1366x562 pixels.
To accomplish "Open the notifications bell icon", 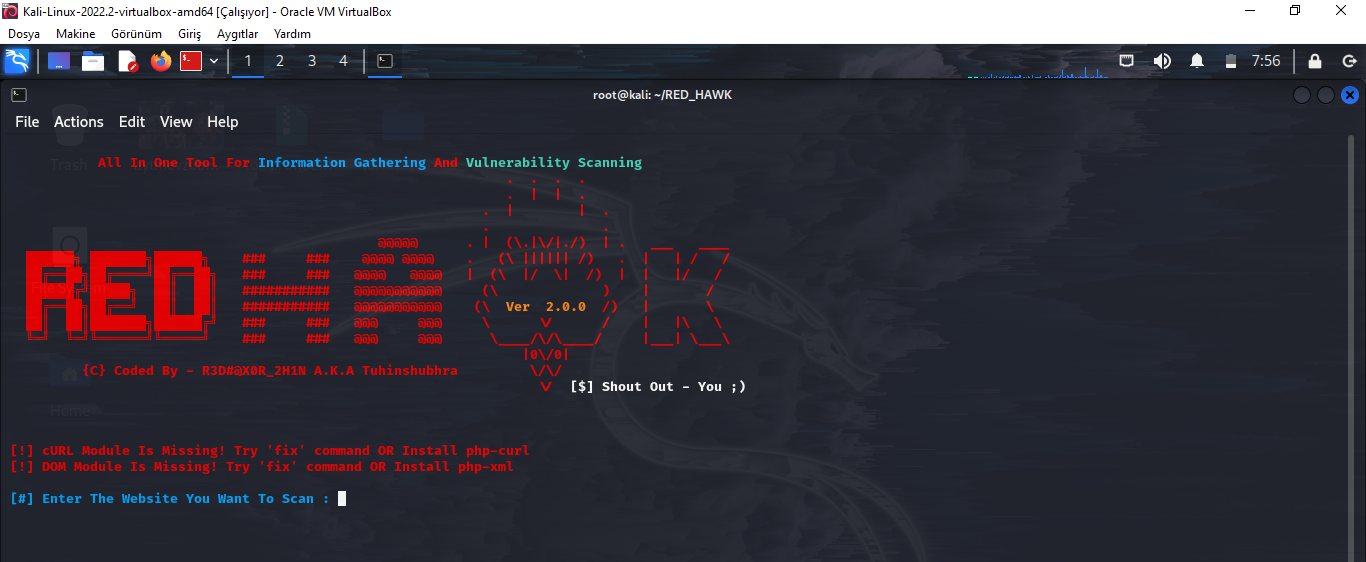I will [x=1197, y=61].
